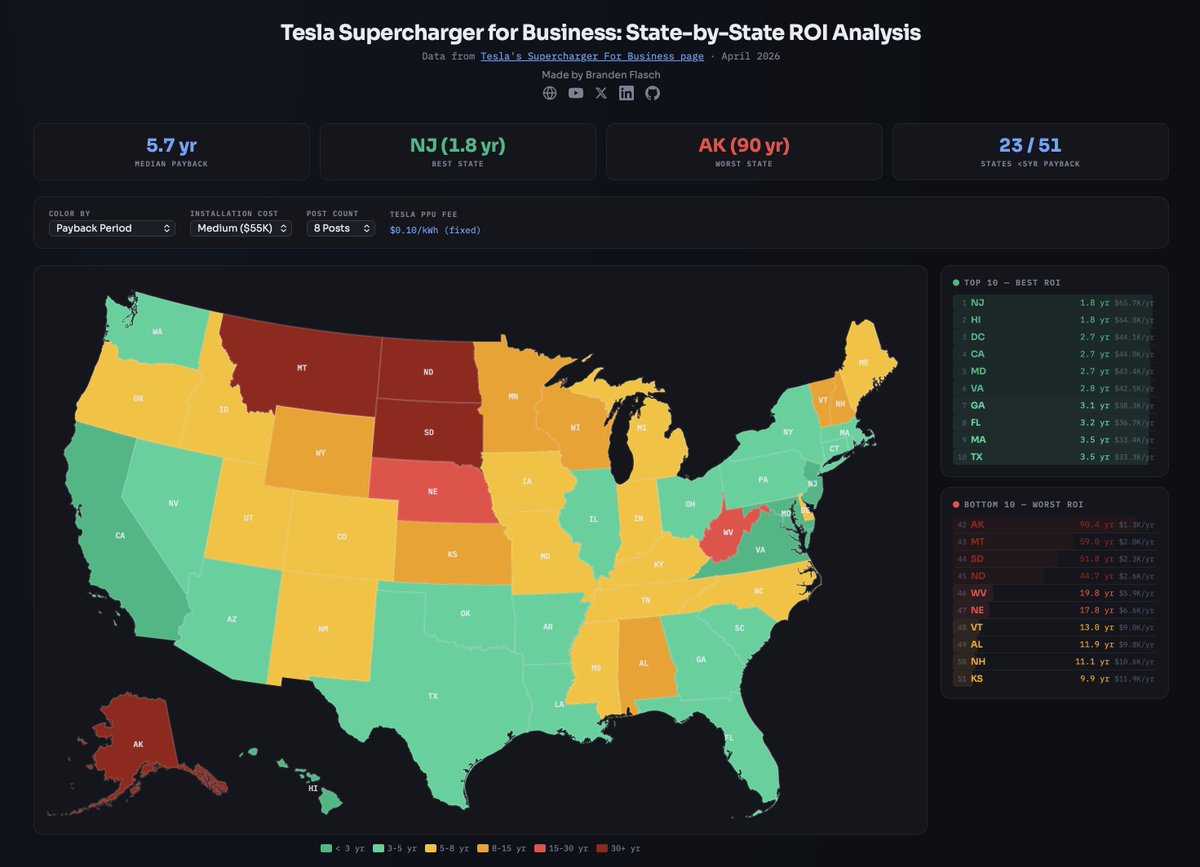Select the HI row in Top 10 list

1054,320
